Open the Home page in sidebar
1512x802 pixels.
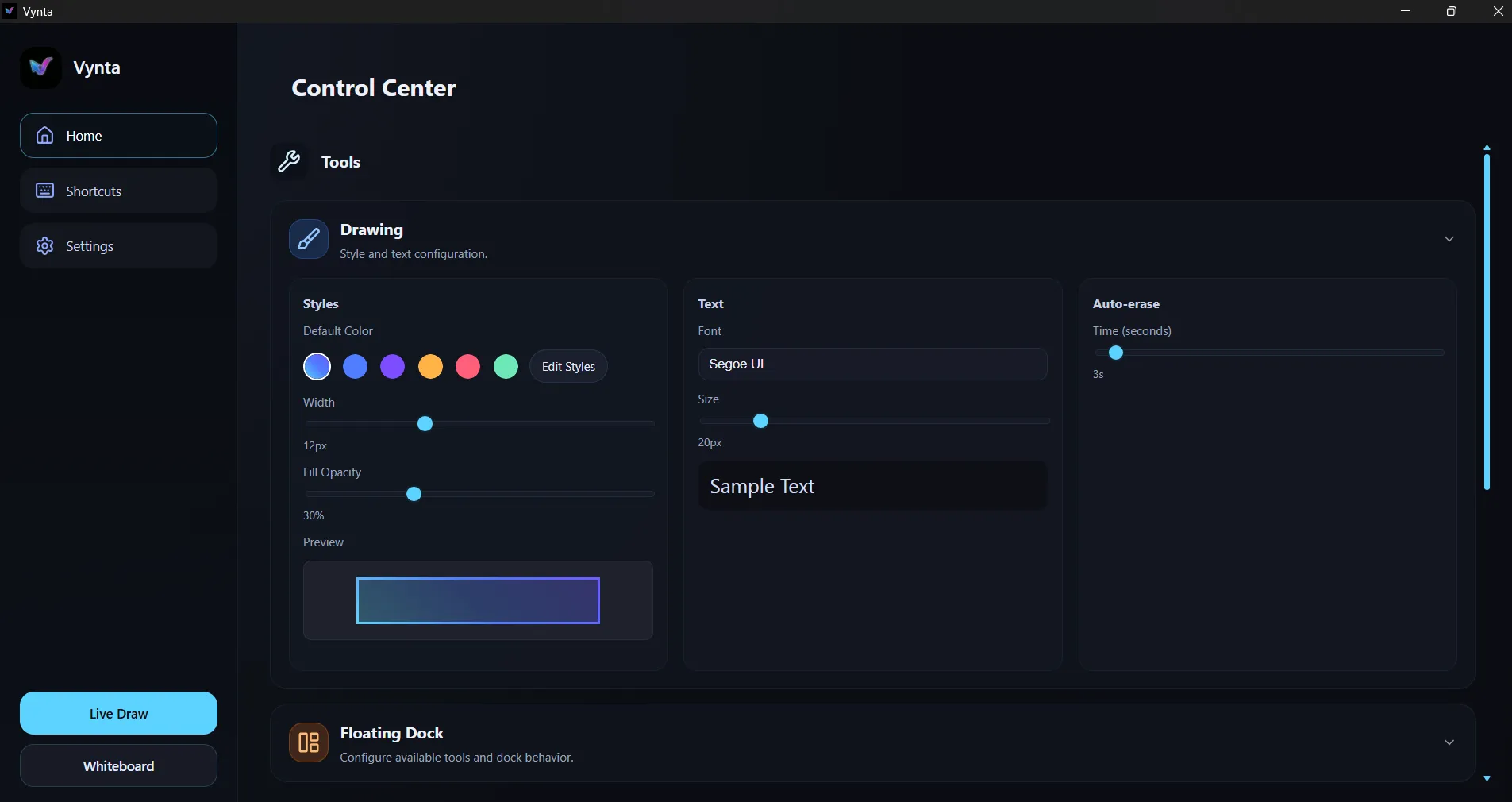tap(118, 135)
